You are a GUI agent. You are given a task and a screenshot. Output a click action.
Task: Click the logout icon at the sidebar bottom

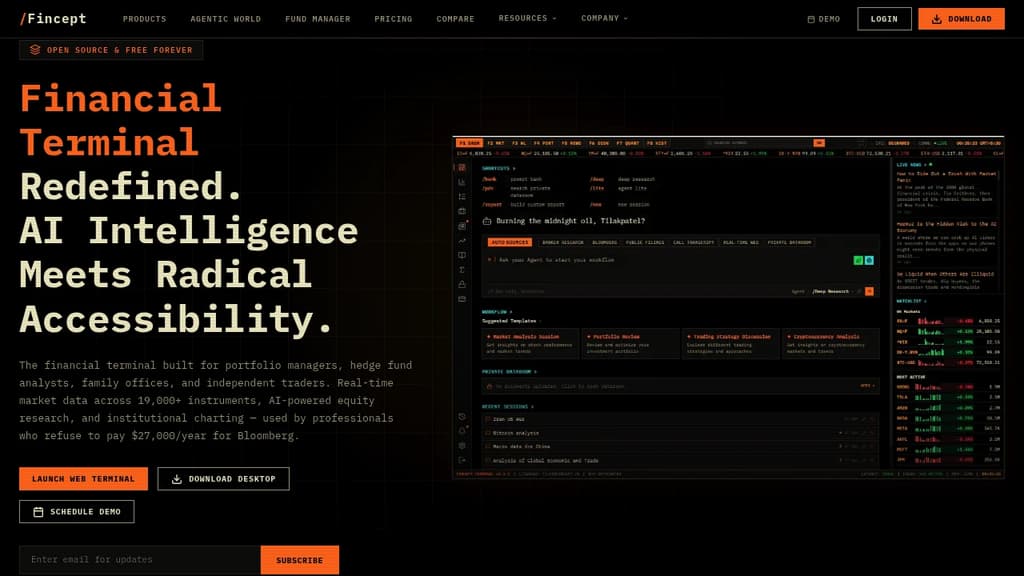(461, 459)
